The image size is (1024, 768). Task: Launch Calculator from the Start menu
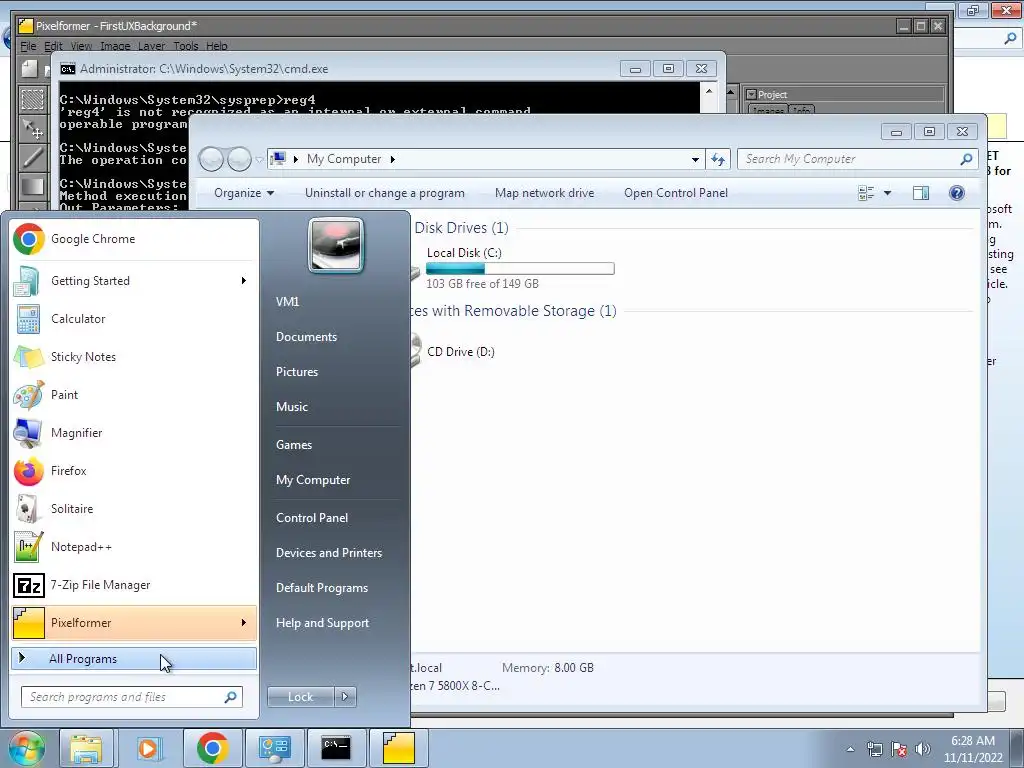coord(134,319)
